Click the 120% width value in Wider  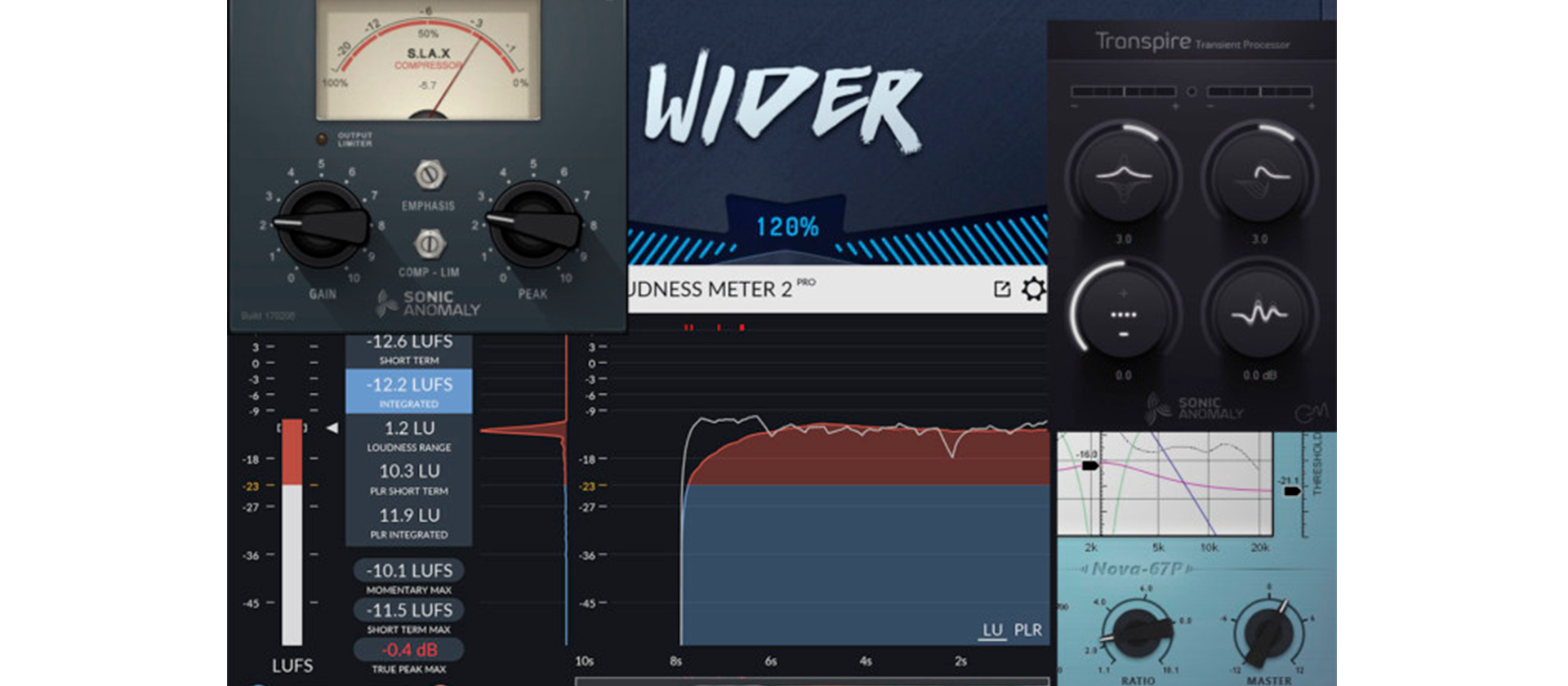tap(786, 226)
